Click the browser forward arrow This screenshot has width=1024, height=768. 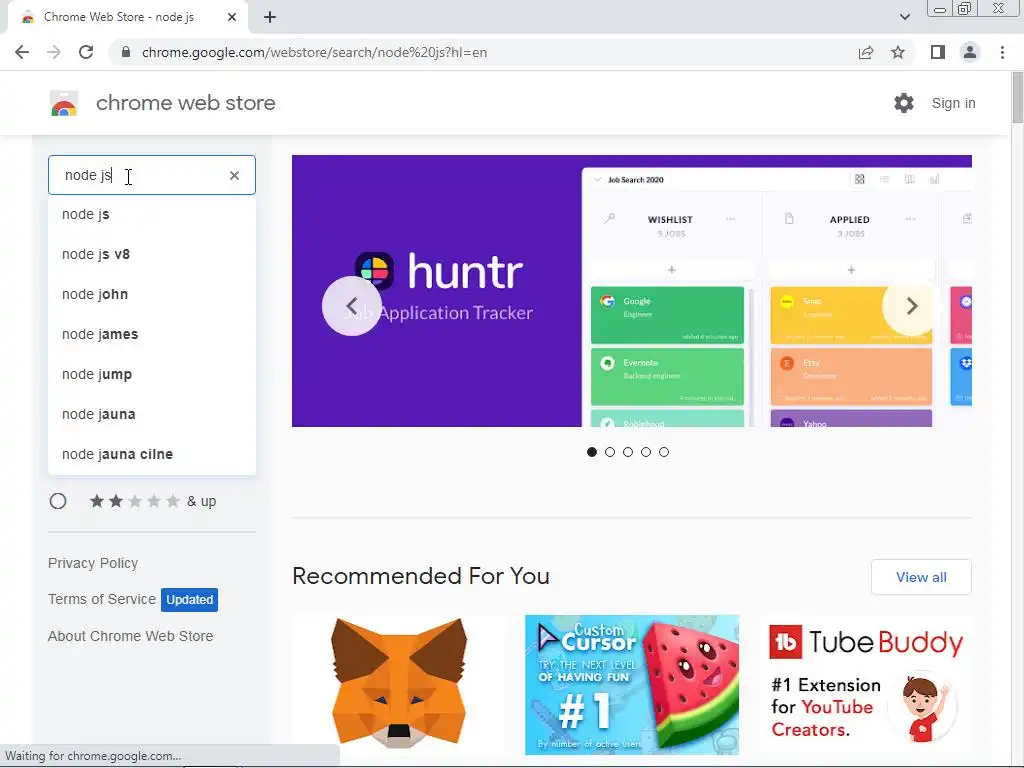click(x=54, y=52)
